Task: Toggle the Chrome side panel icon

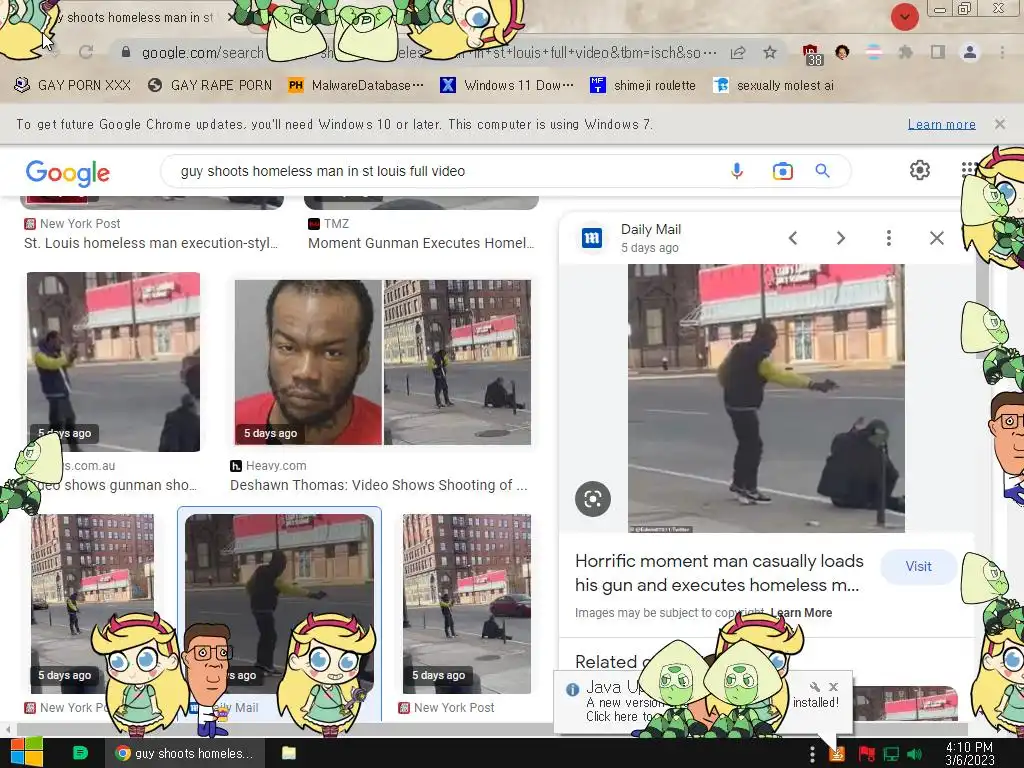Action: pos(938,52)
